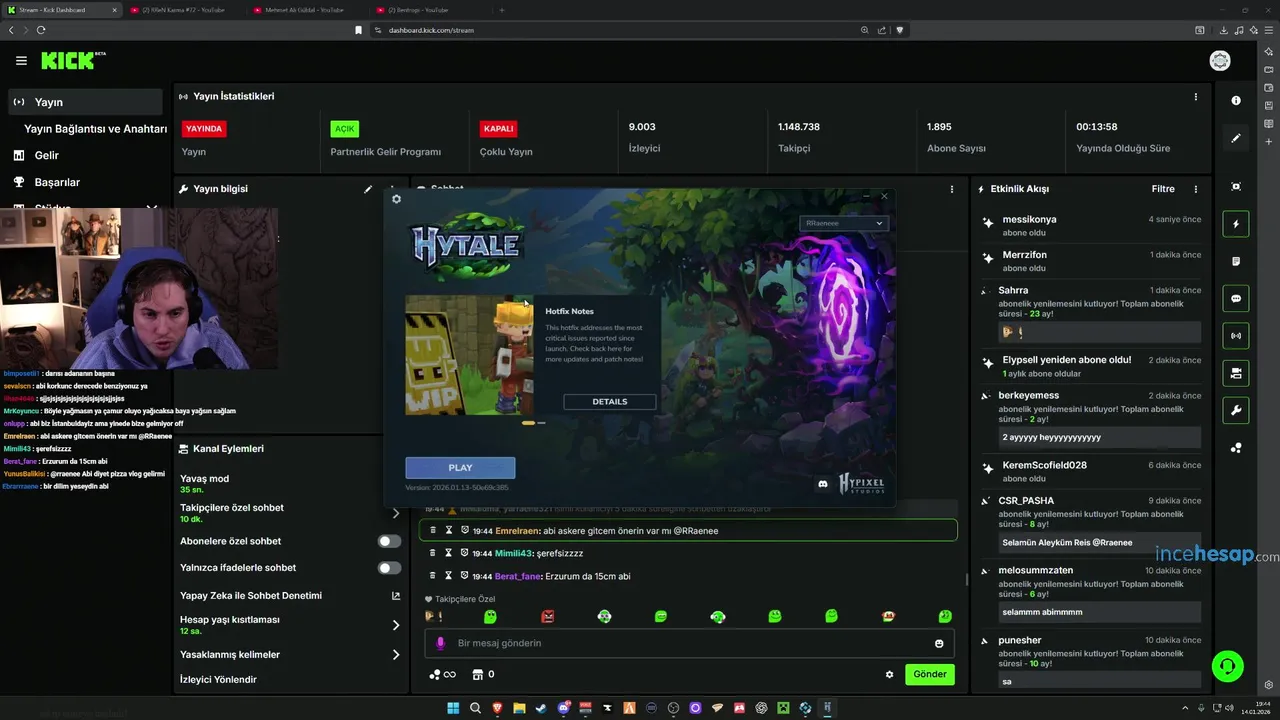This screenshot has width=1280, height=720.
Task: Click DETAILS under Hotfix Notes
Action: click(610, 402)
